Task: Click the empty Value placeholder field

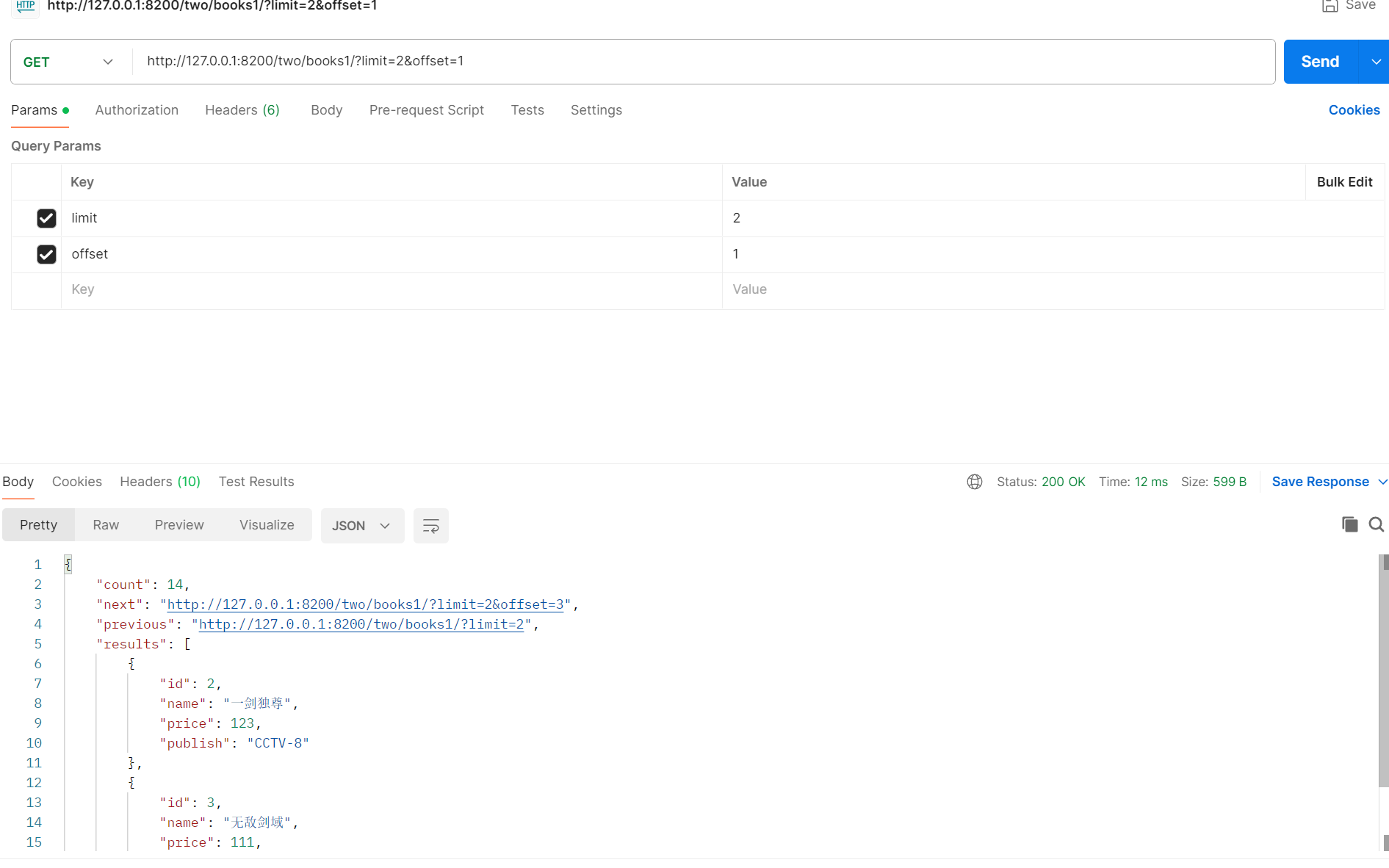Action: coord(1053,290)
